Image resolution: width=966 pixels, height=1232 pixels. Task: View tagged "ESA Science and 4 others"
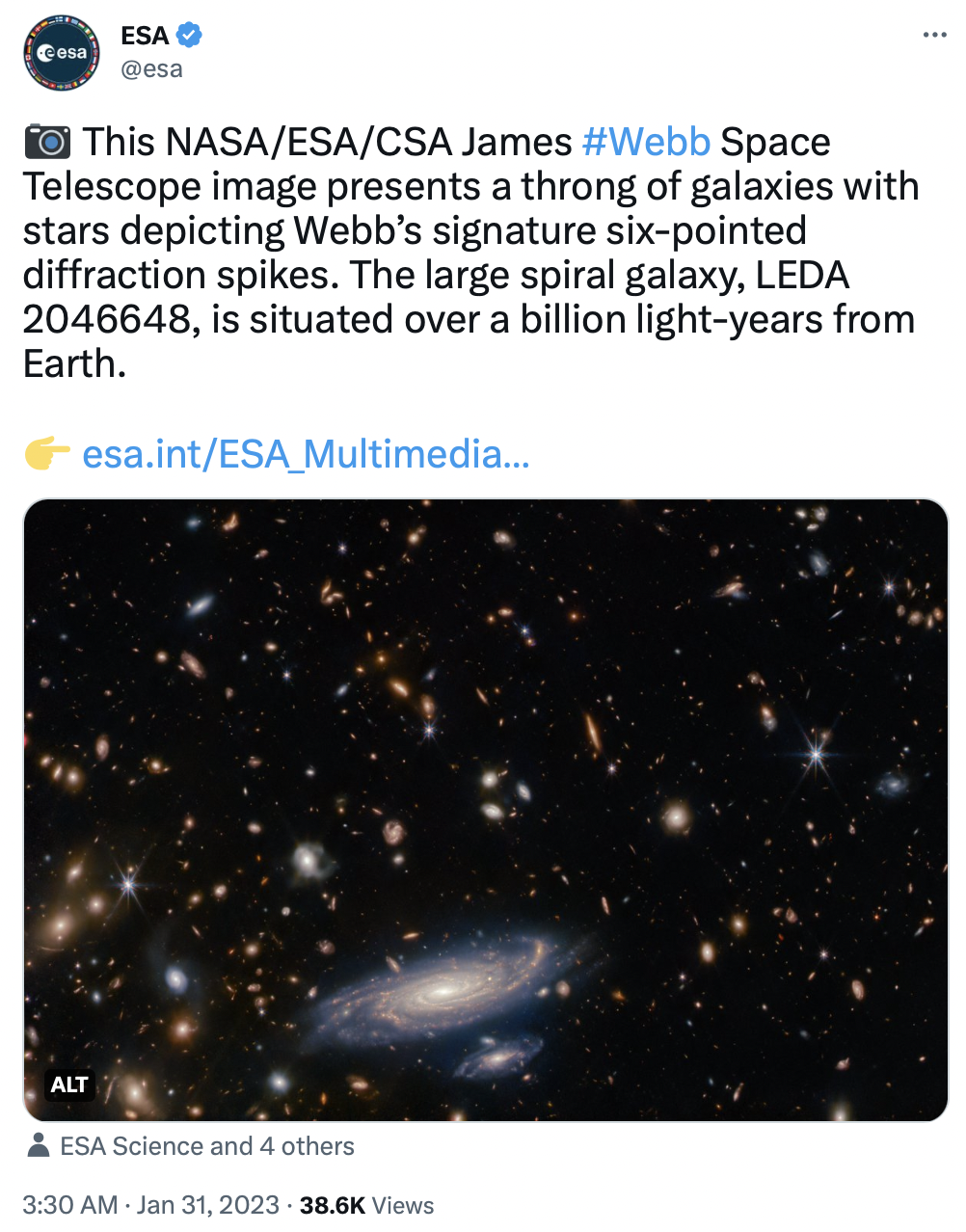[206, 1145]
